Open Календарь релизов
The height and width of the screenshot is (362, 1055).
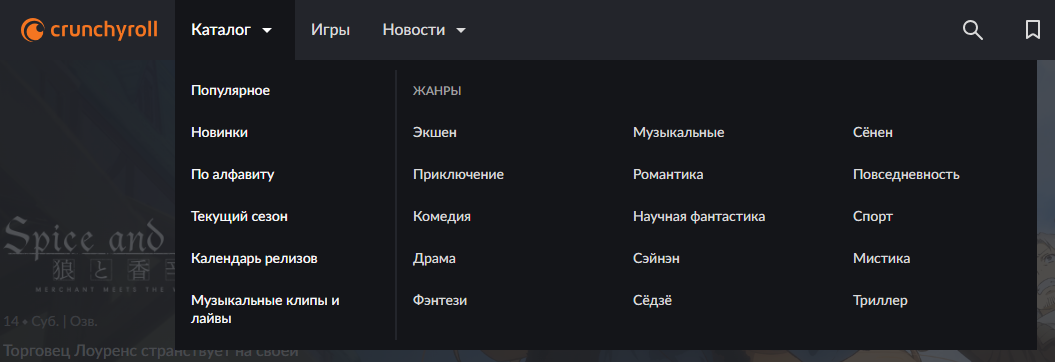254,258
